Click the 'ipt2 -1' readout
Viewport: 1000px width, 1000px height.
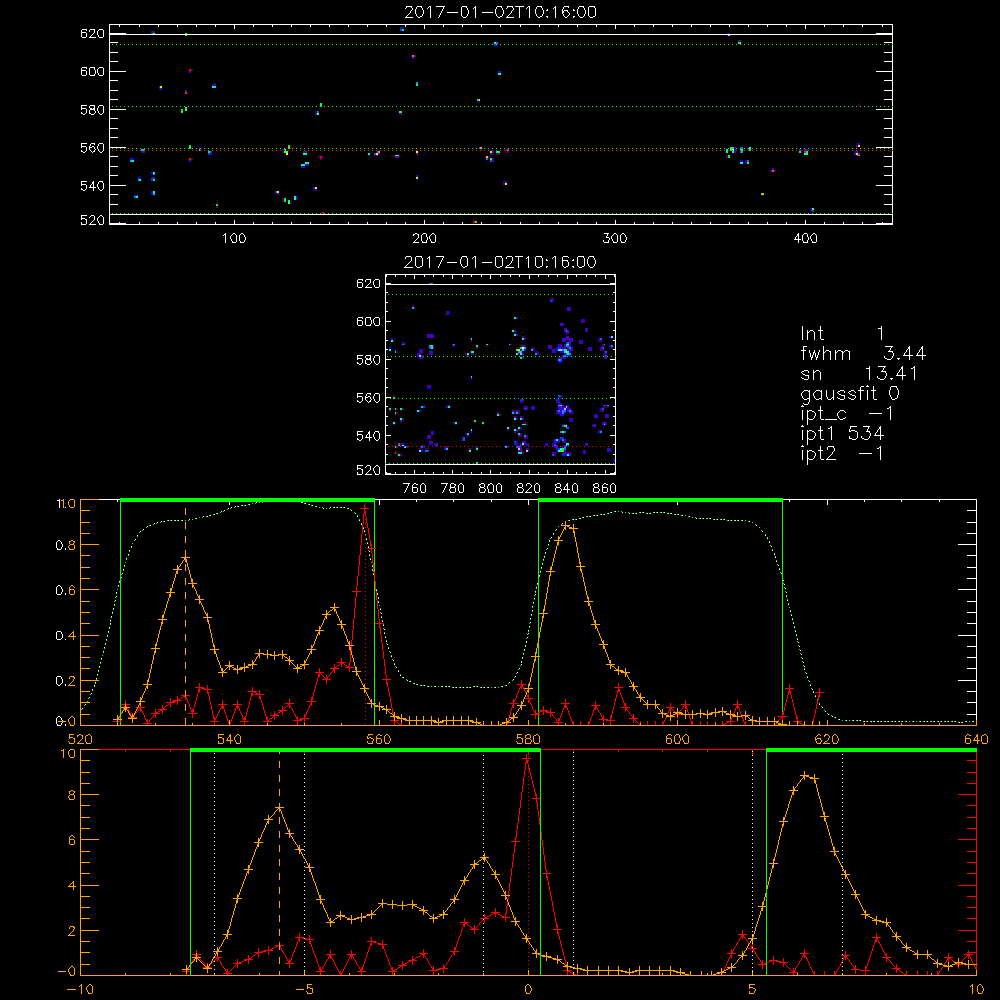point(842,453)
